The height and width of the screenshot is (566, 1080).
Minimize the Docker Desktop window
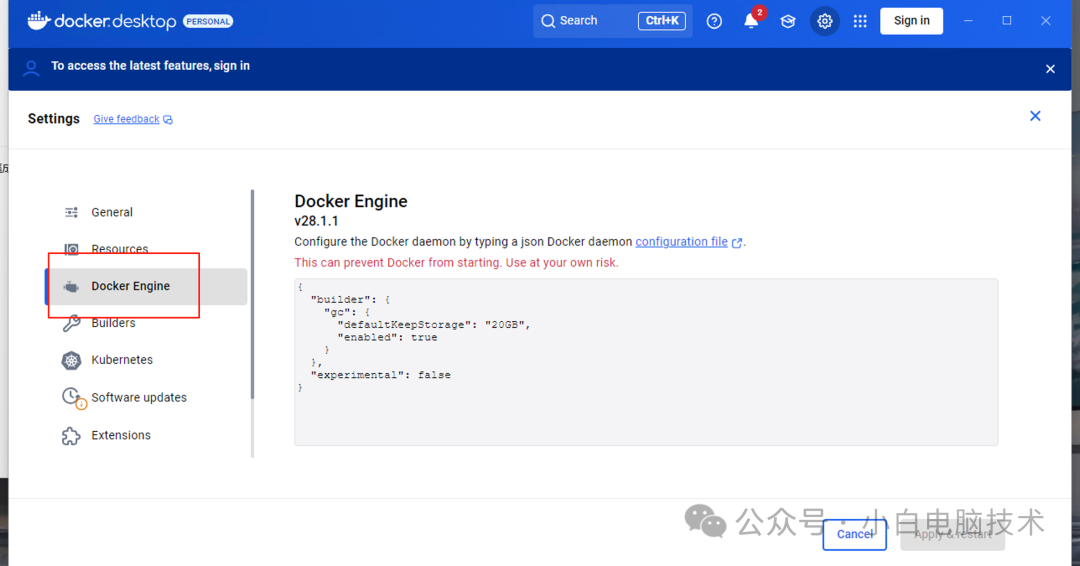click(968, 21)
